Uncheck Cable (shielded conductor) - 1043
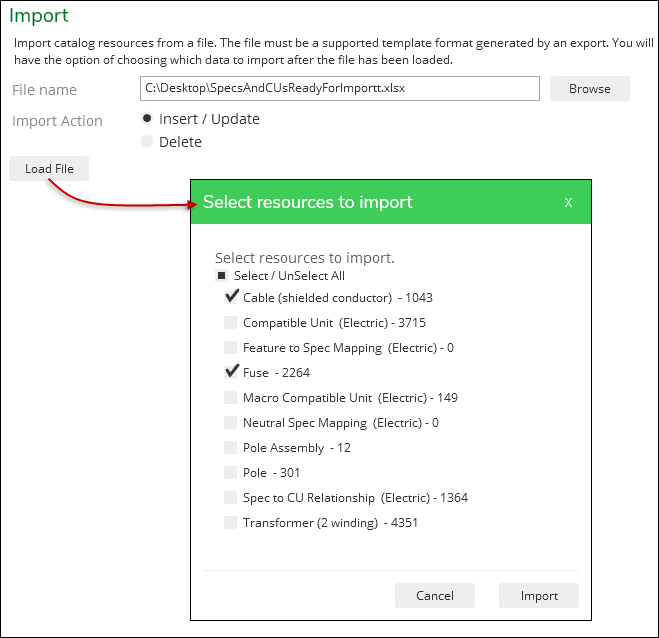Image resolution: width=659 pixels, height=638 pixels. point(231,298)
